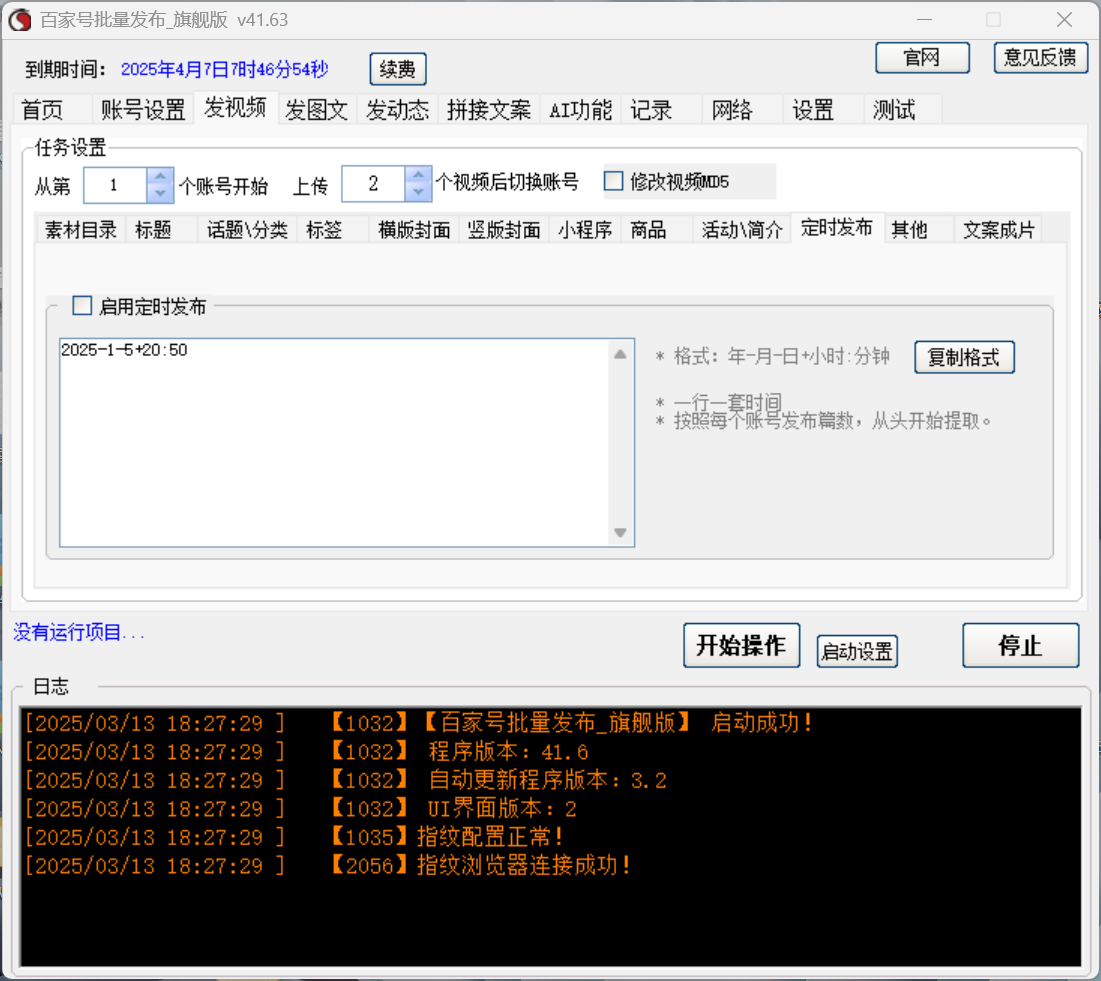Minimize the 百家号批量发布 window
The width and height of the screenshot is (1101, 981).
click(x=925, y=20)
